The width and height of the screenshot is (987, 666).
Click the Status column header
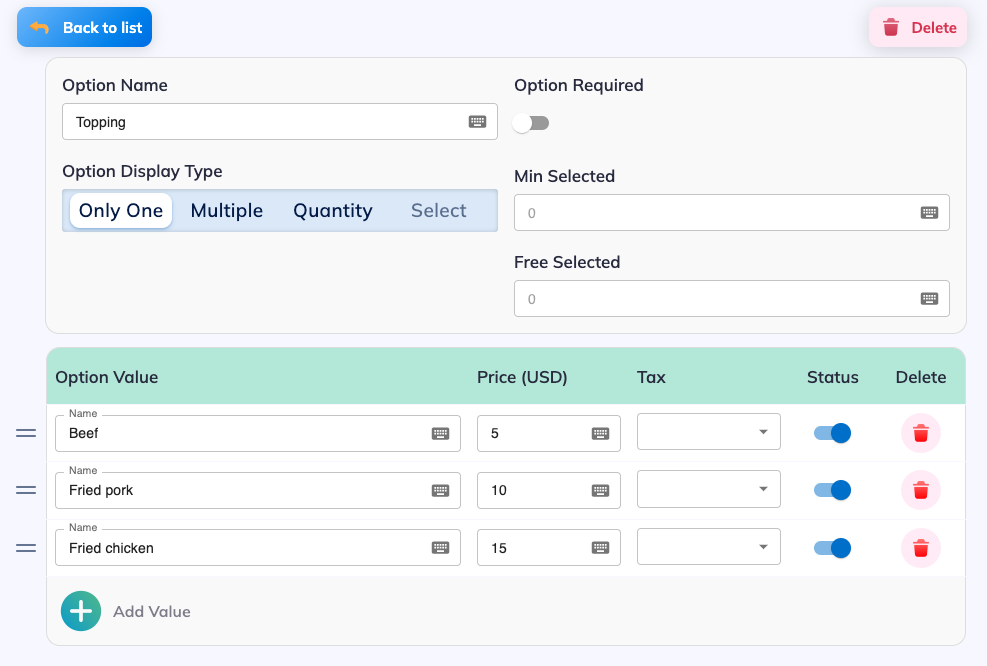click(832, 377)
